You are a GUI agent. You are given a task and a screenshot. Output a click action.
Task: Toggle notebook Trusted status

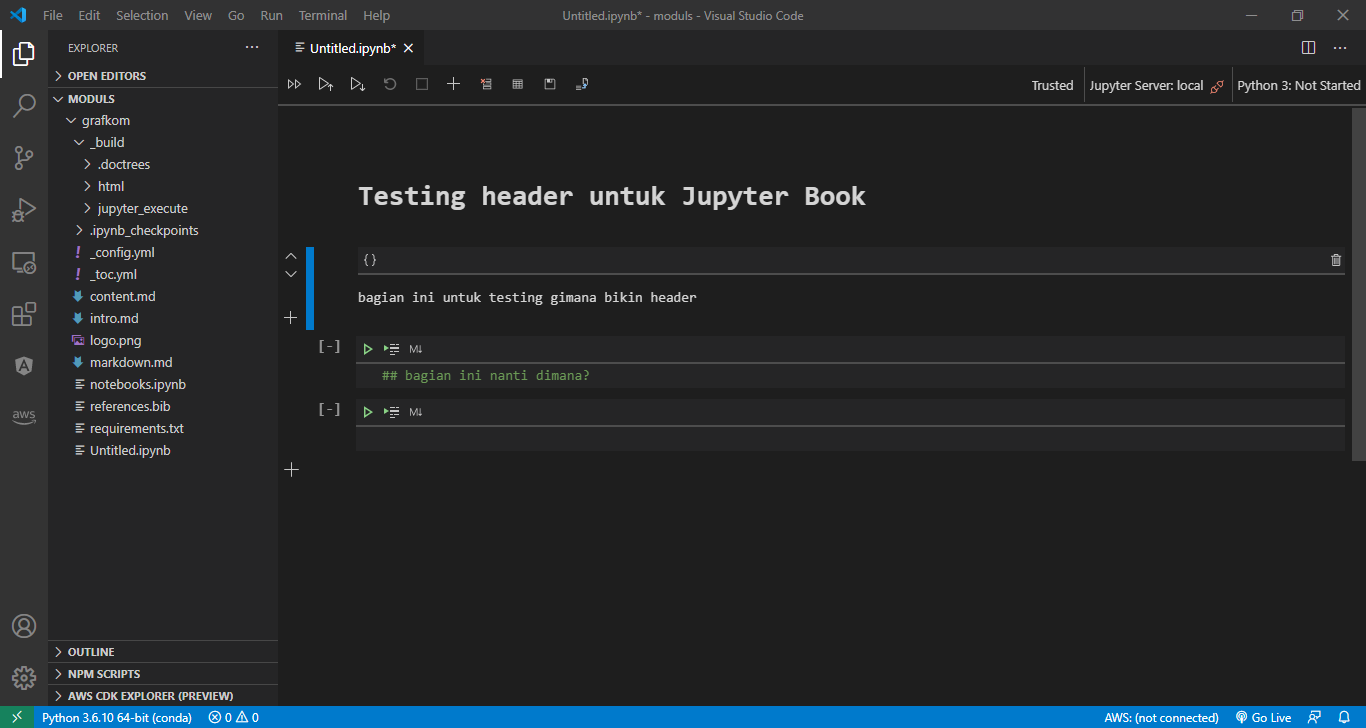coord(1052,86)
